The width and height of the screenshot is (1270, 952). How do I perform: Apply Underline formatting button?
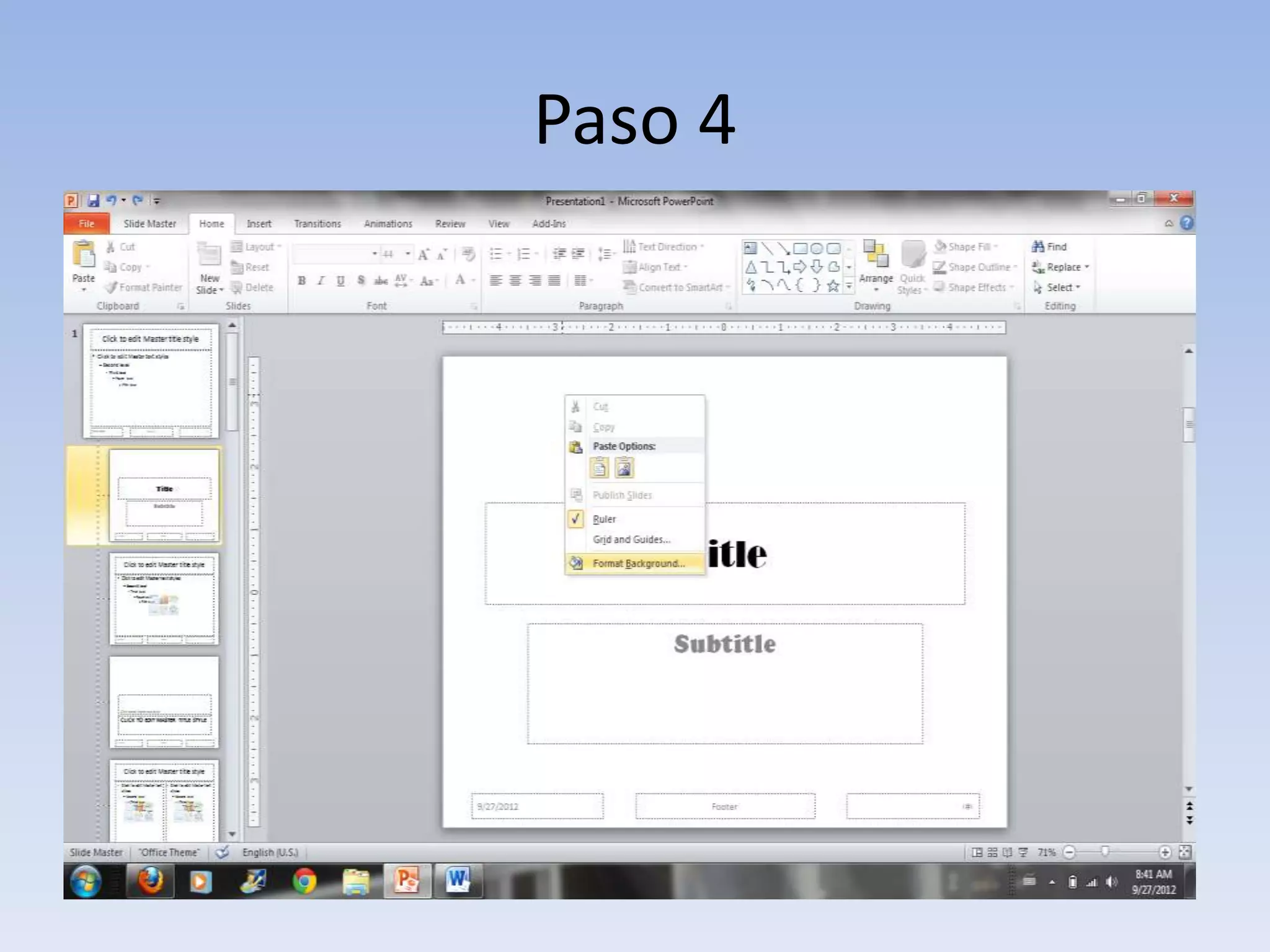pyautogui.click(x=340, y=281)
